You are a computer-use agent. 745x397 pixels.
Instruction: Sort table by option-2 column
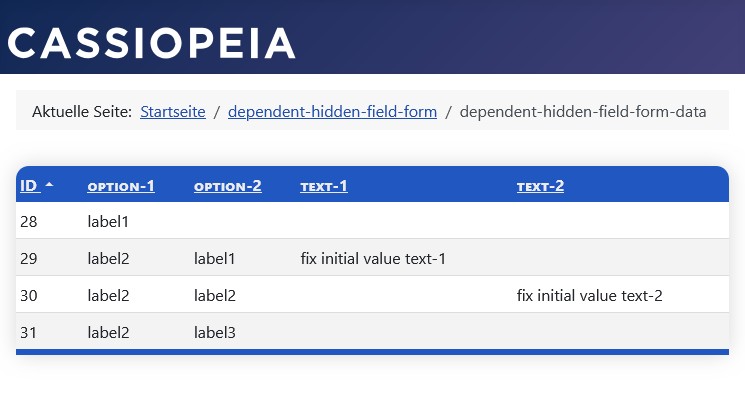228,186
